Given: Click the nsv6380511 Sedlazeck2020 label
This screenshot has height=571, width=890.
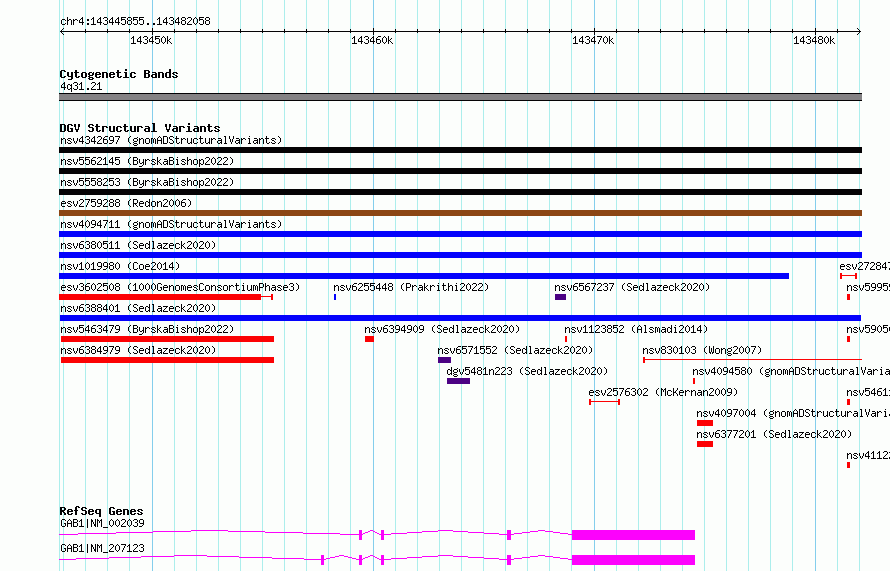Looking at the screenshot, I should pos(138,245).
